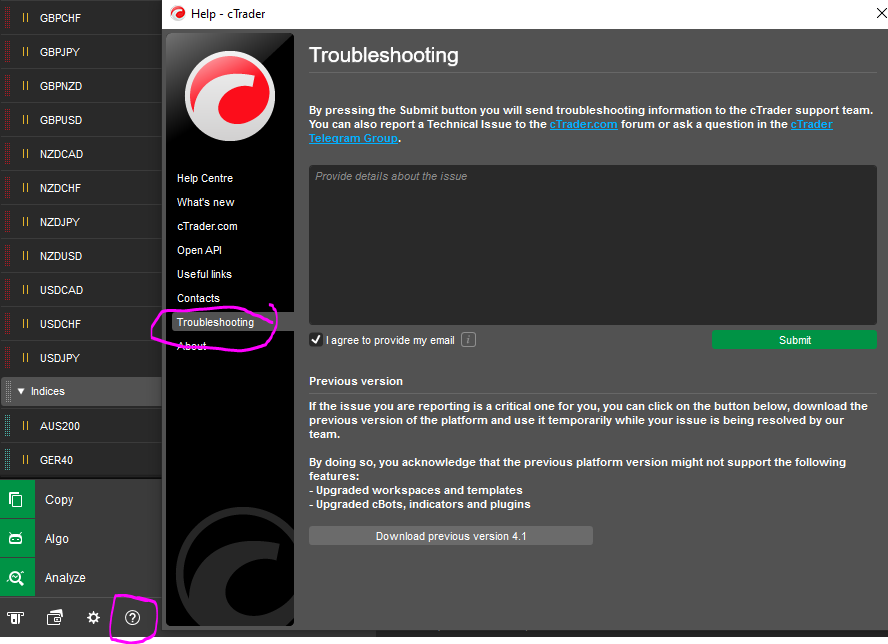Open the settings gear icon
The width and height of the screenshot is (888, 644).
point(93,618)
